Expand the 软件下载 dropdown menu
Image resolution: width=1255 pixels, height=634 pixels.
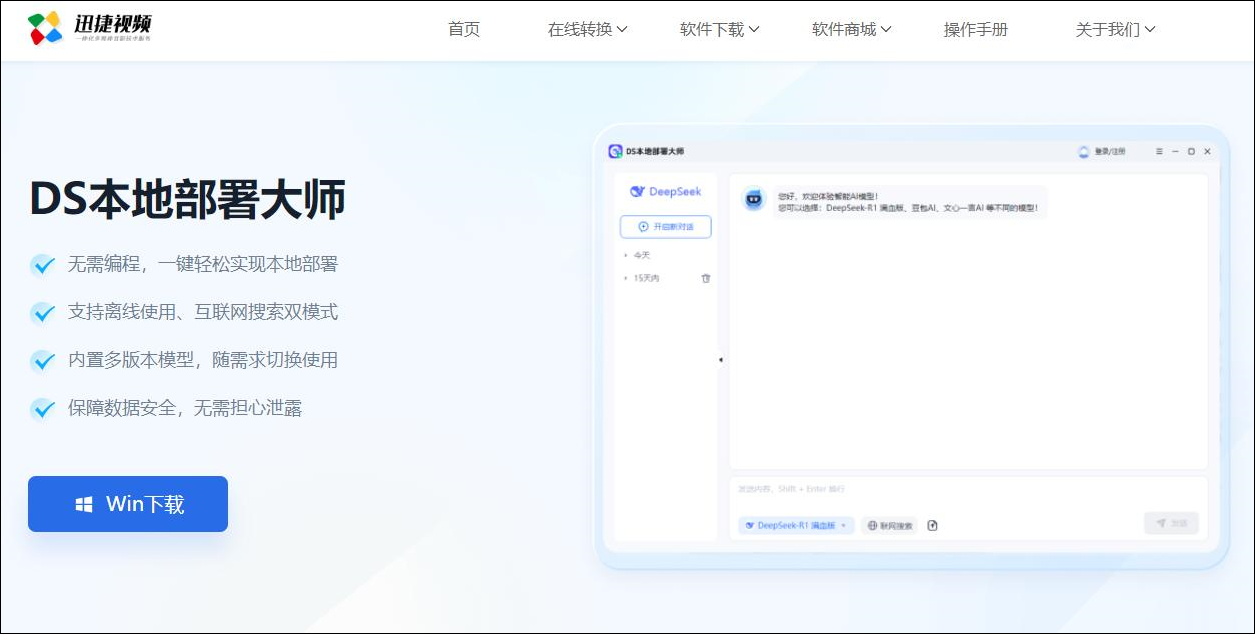720,30
